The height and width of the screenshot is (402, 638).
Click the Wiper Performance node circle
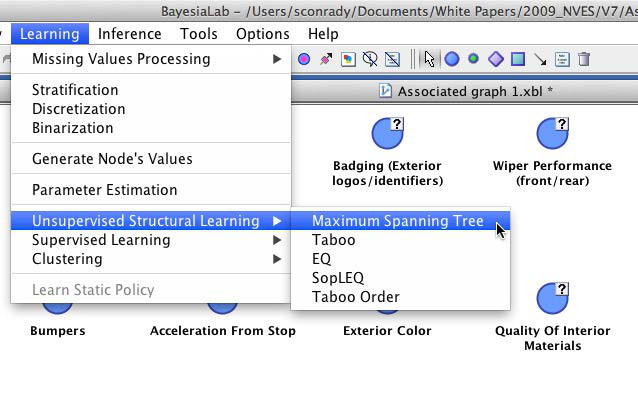[x=551, y=133]
